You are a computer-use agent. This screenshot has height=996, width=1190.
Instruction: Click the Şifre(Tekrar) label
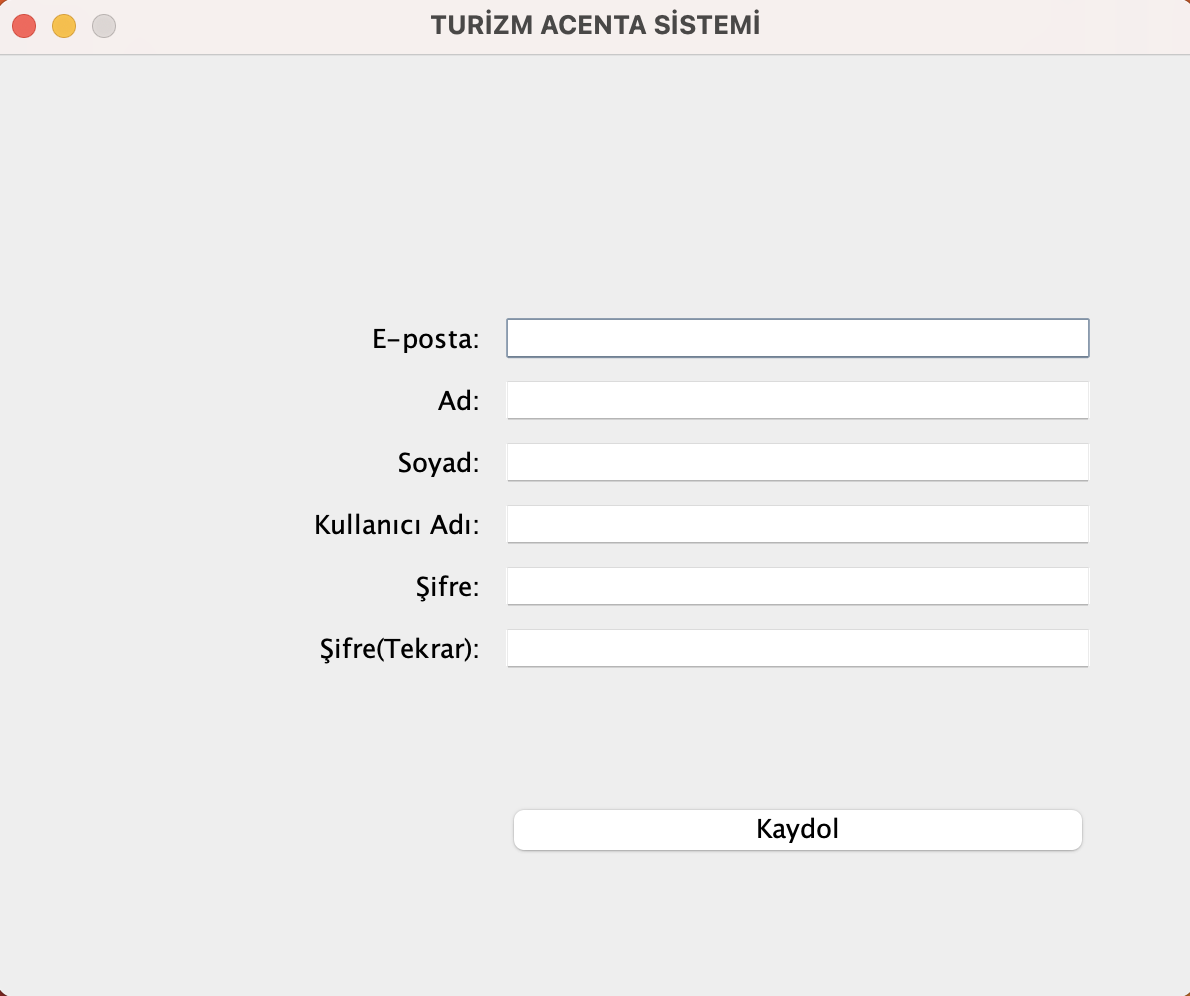(397, 649)
